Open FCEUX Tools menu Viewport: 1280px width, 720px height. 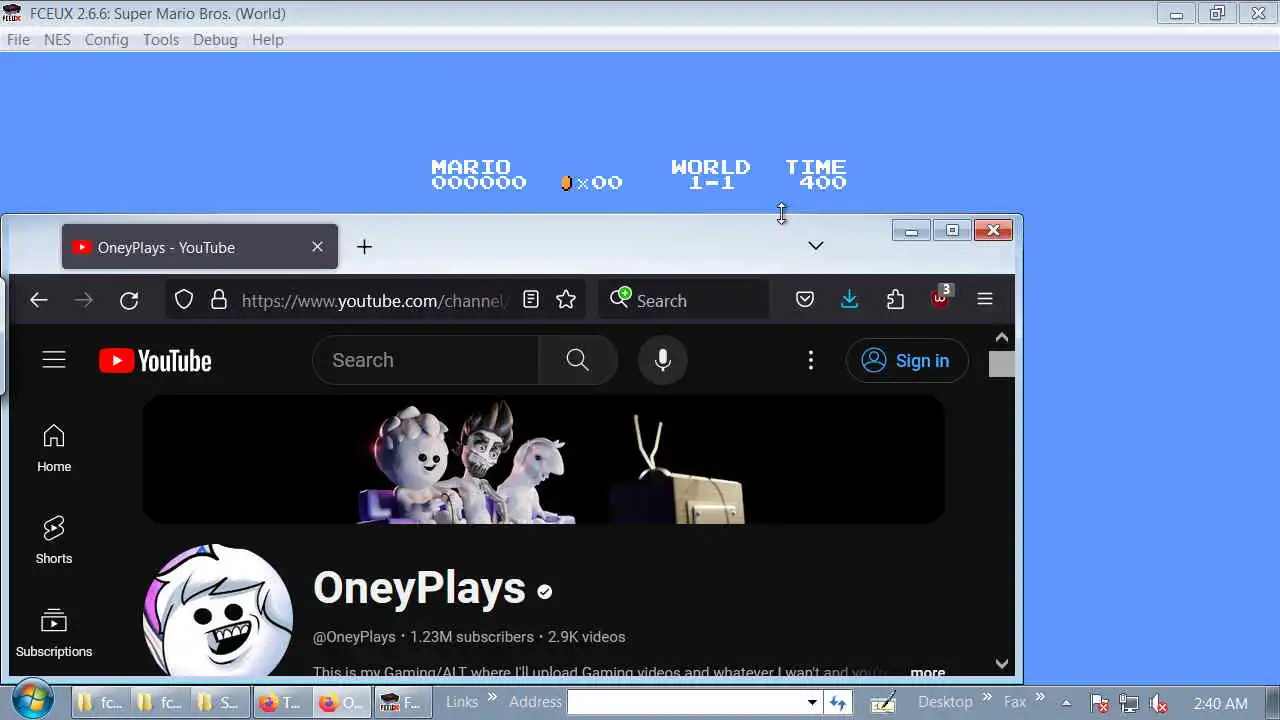[x=161, y=40]
